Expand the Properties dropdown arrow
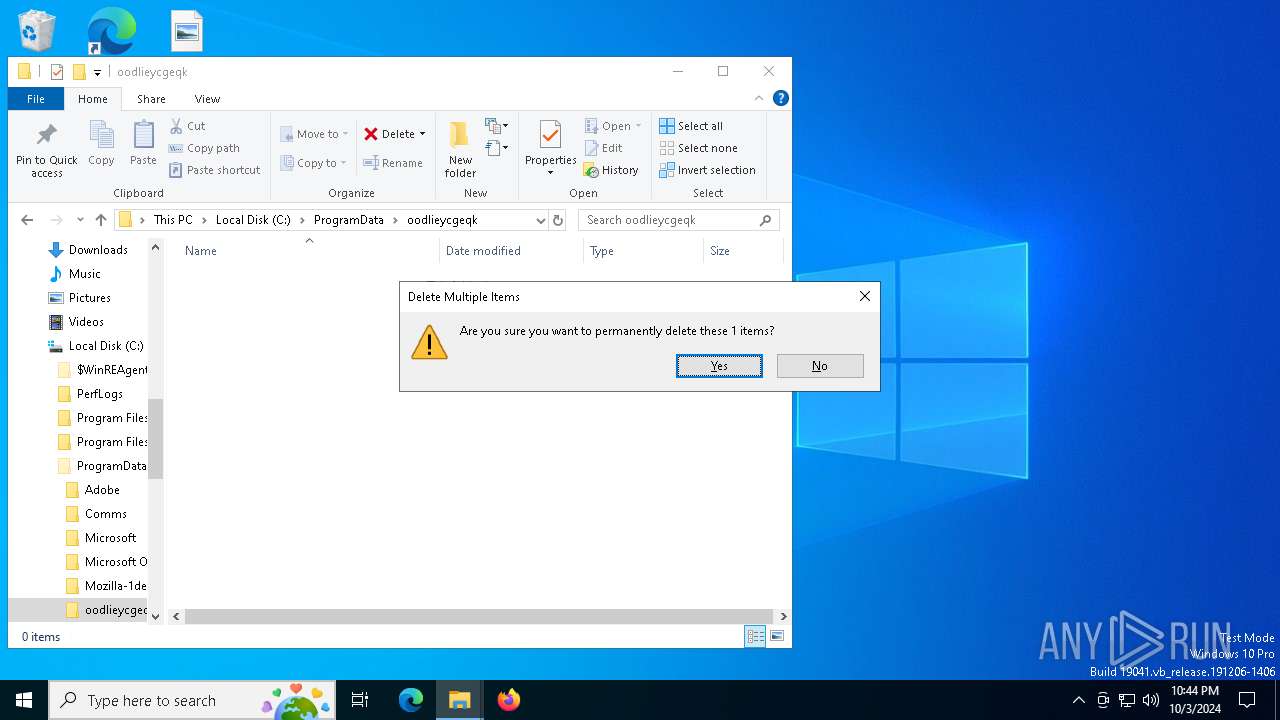1280x720 pixels. [550, 173]
